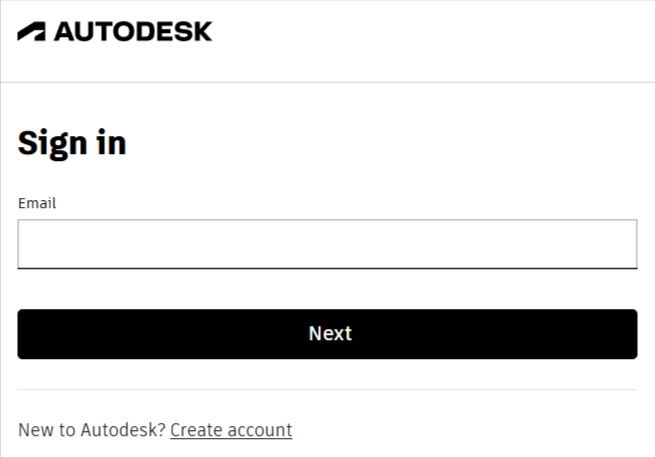Click the slanted Autodesk symbol beside the wordmark
The width and height of the screenshot is (655, 457).
pos(31,32)
